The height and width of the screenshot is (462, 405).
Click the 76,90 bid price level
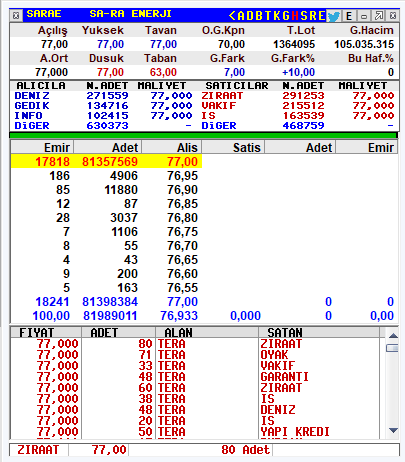[x=182, y=190]
